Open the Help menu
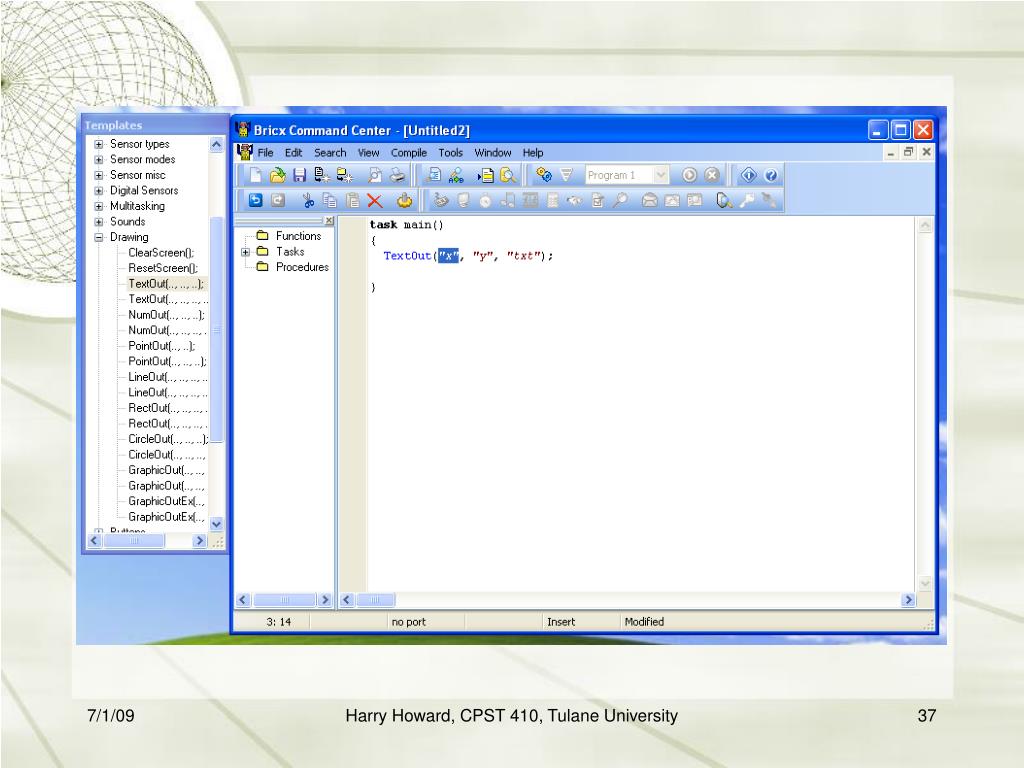 click(x=533, y=153)
